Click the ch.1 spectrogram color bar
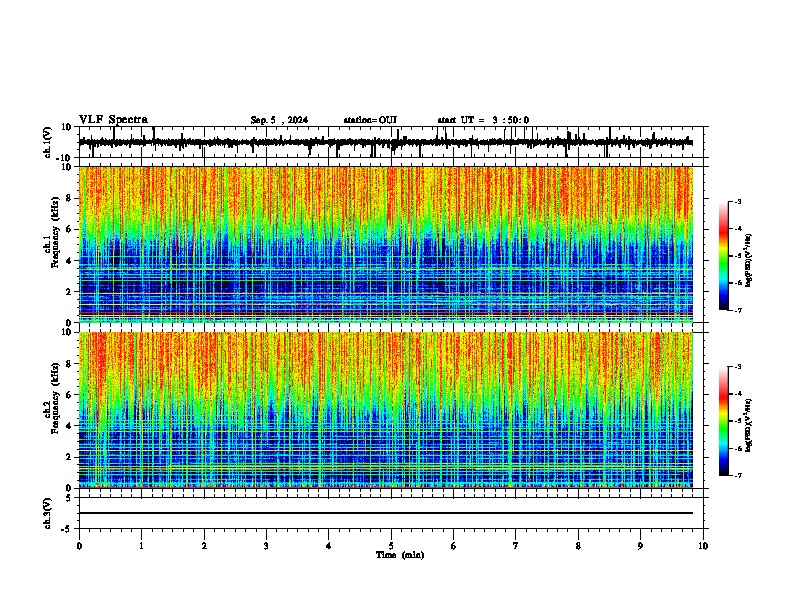The height and width of the screenshot is (612, 792). pos(724,256)
